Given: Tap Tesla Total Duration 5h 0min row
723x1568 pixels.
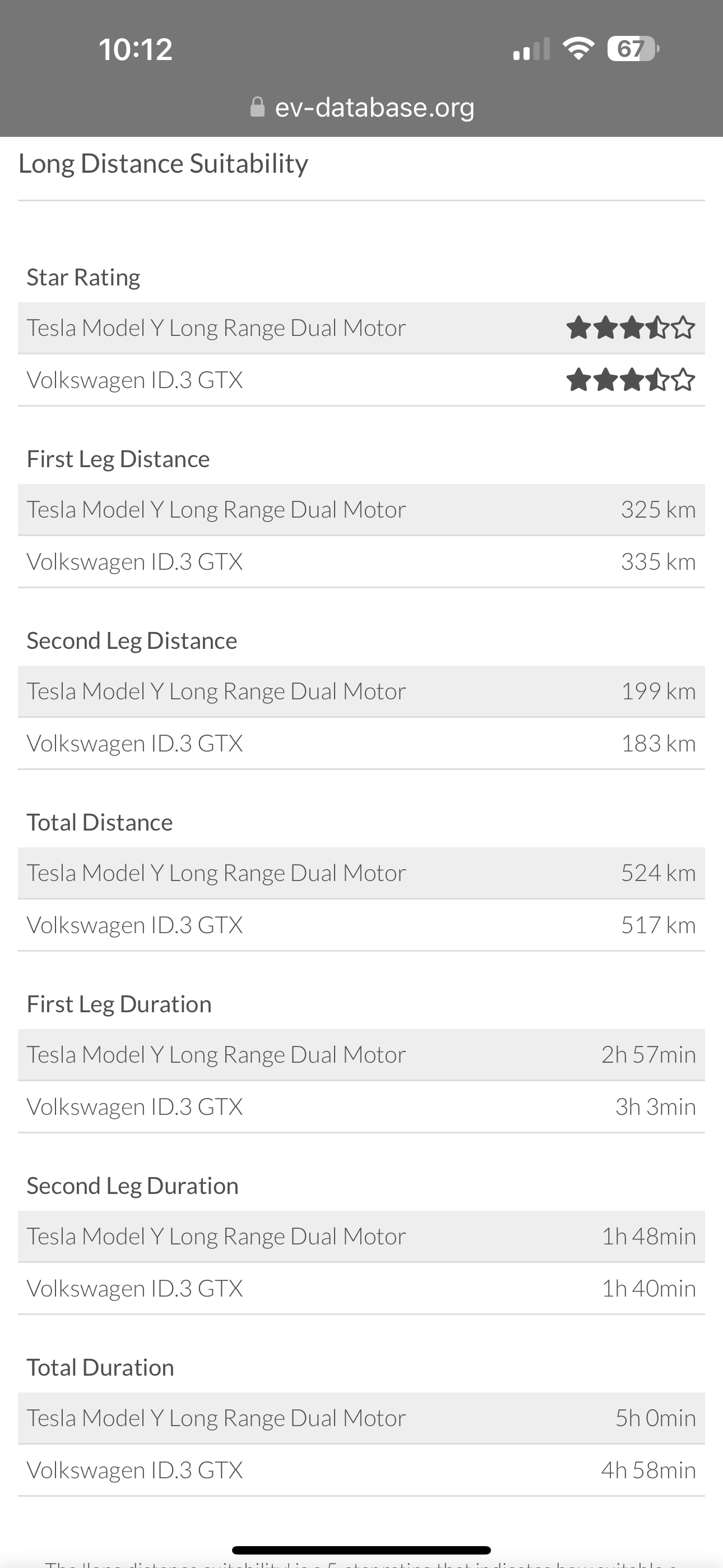Looking at the screenshot, I should 361,1418.
